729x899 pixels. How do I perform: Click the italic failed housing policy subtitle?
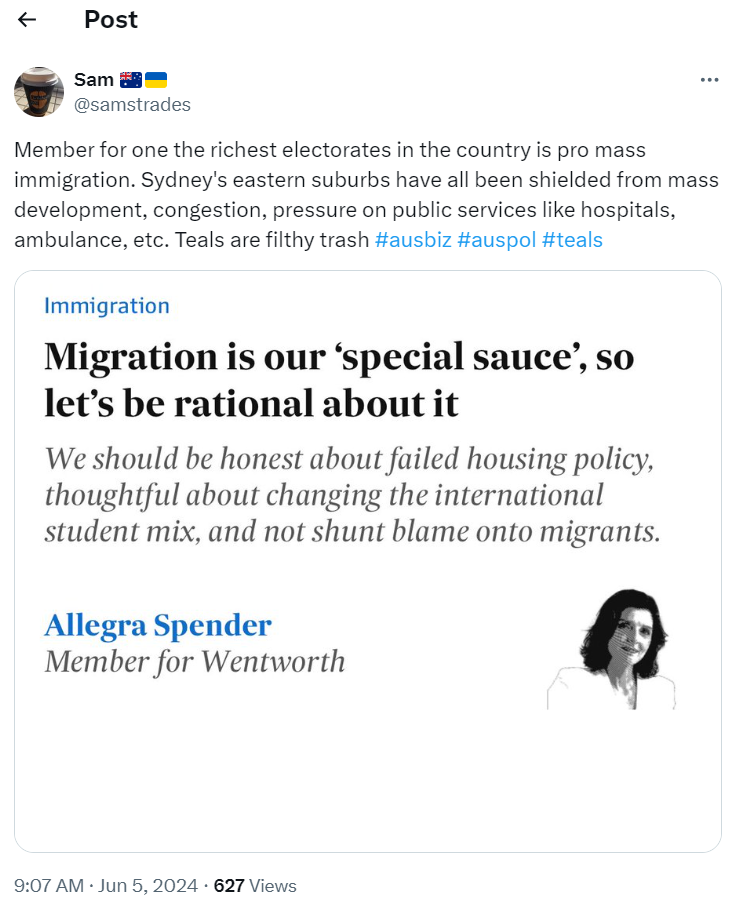tap(352, 495)
